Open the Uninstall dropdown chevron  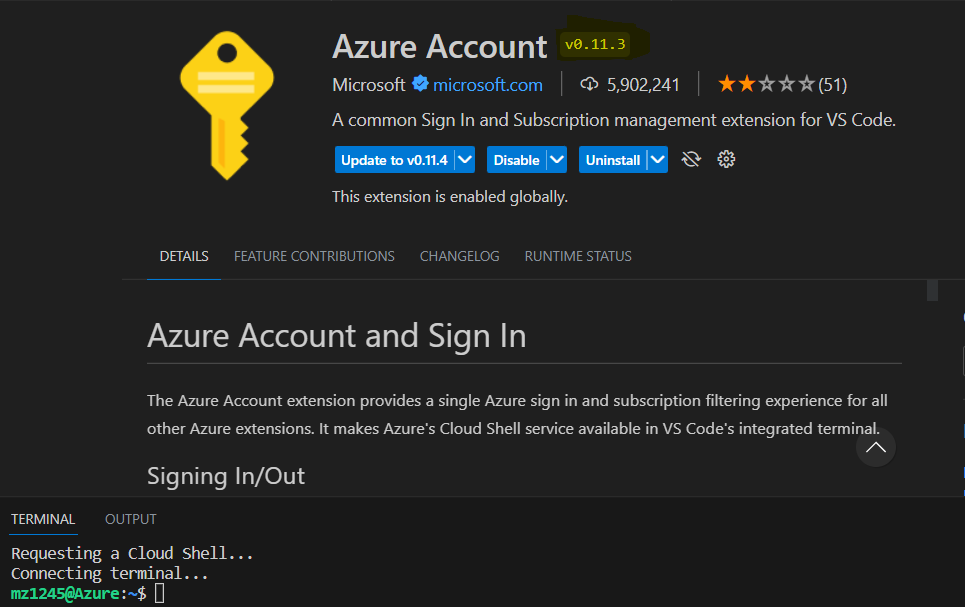656,159
